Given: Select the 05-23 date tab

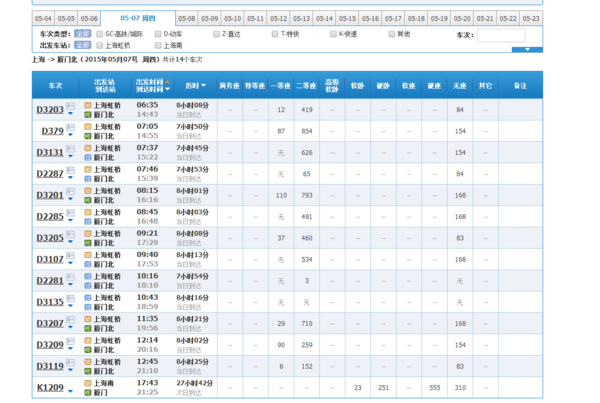Looking at the screenshot, I should click(x=530, y=18).
